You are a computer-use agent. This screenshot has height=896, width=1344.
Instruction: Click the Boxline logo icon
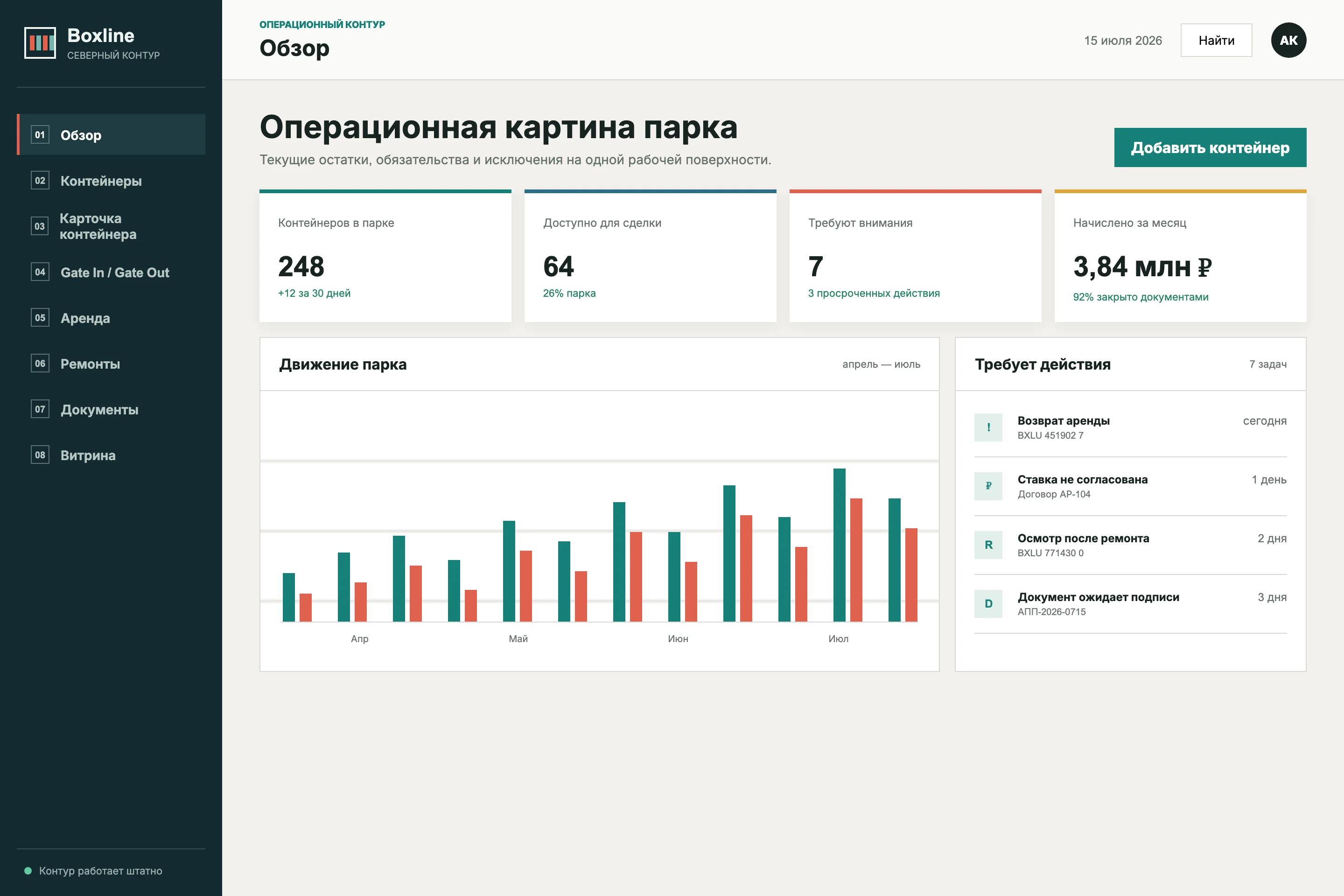40,43
